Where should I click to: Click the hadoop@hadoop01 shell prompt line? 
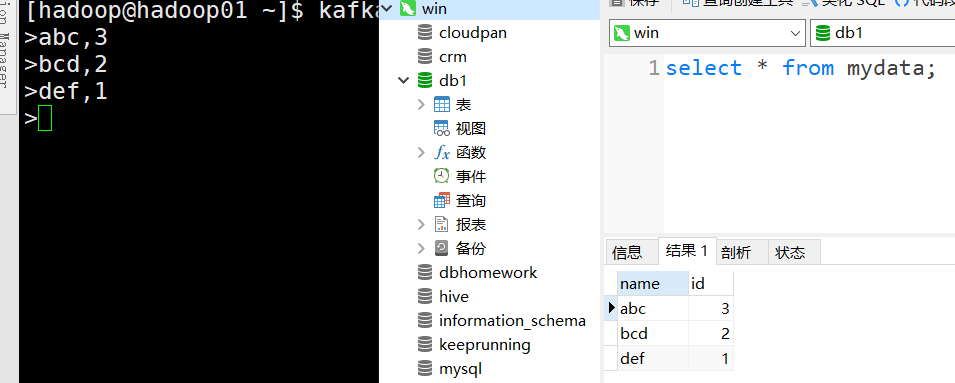point(201,11)
